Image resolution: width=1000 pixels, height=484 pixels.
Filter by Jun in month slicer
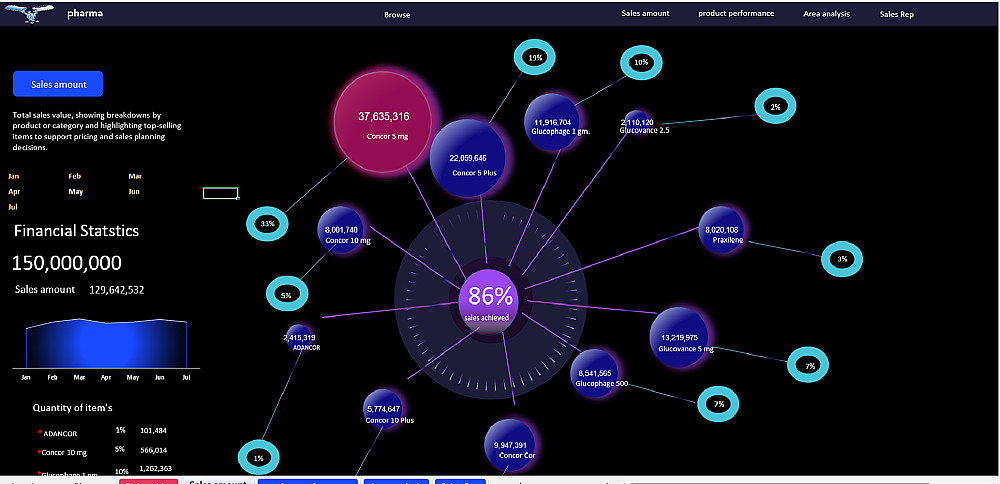coord(134,191)
